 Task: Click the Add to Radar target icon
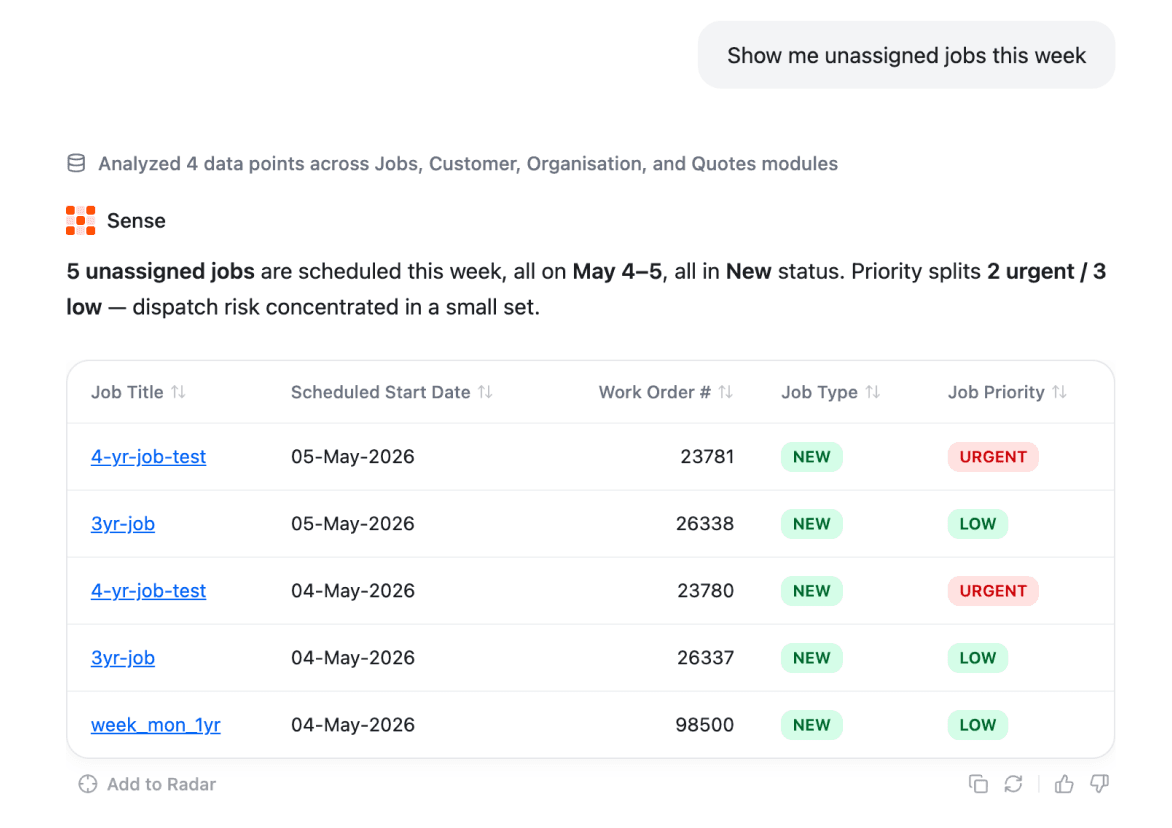coord(88,784)
